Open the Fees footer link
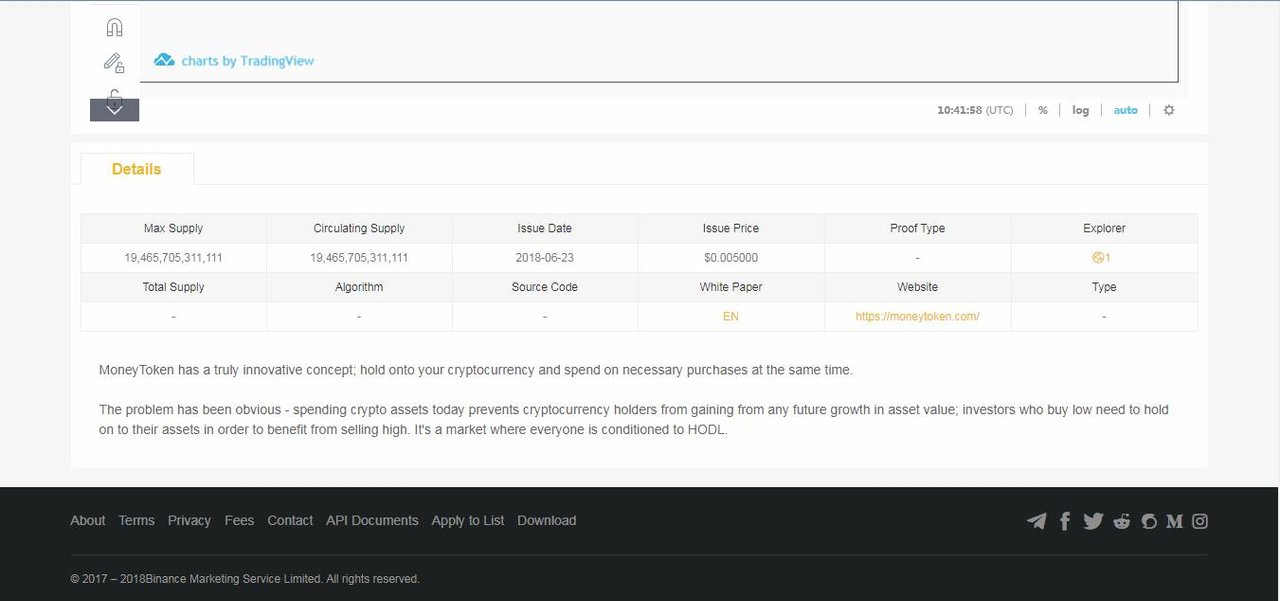This screenshot has width=1280, height=601. 239,520
